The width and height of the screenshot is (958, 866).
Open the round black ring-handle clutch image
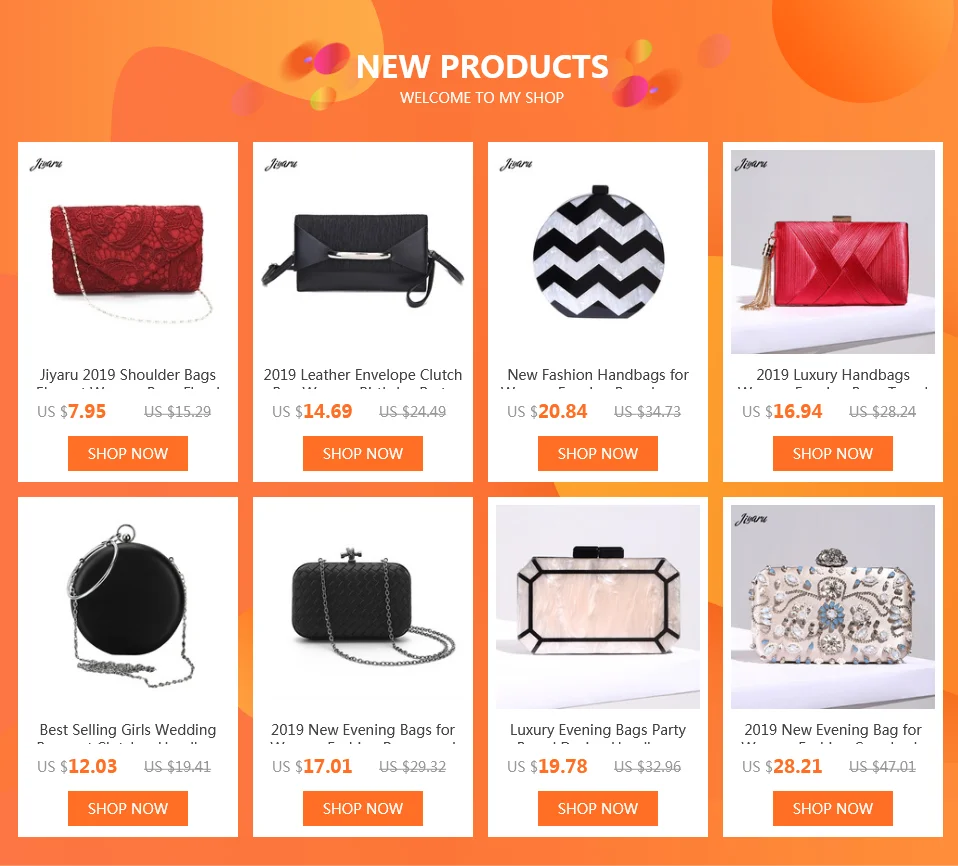tap(128, 607)
